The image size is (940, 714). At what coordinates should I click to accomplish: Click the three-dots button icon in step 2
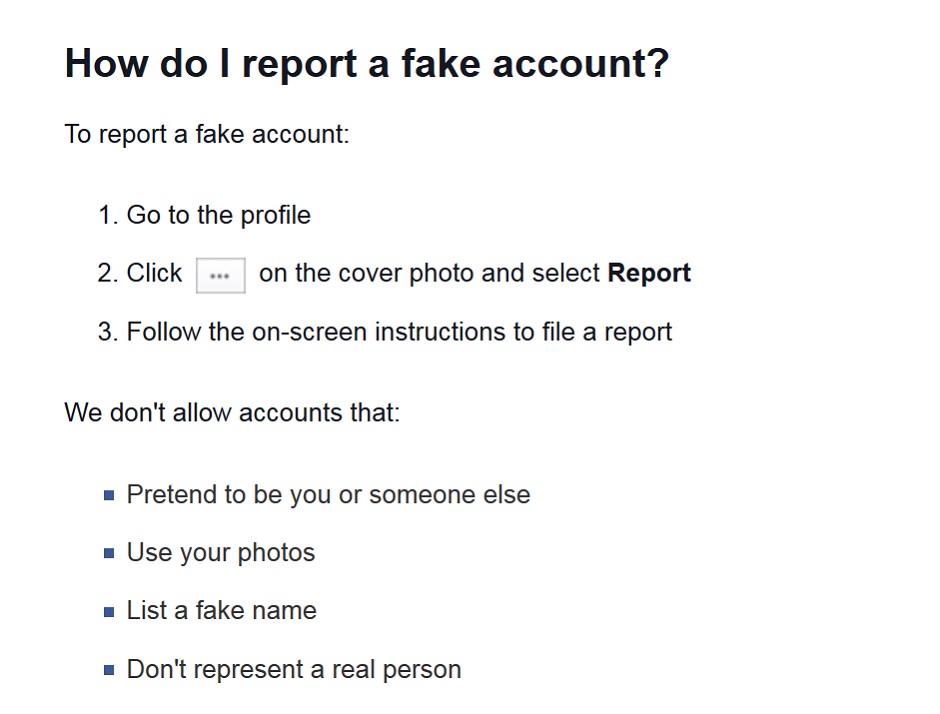[221, 275]
